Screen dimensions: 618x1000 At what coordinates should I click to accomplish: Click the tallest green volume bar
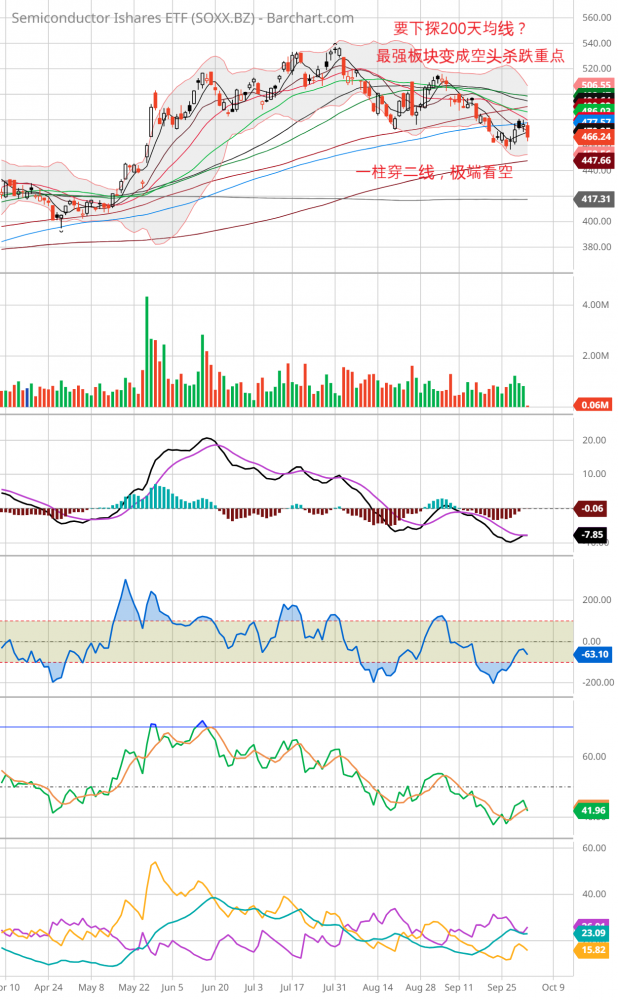tap(147, 350)
